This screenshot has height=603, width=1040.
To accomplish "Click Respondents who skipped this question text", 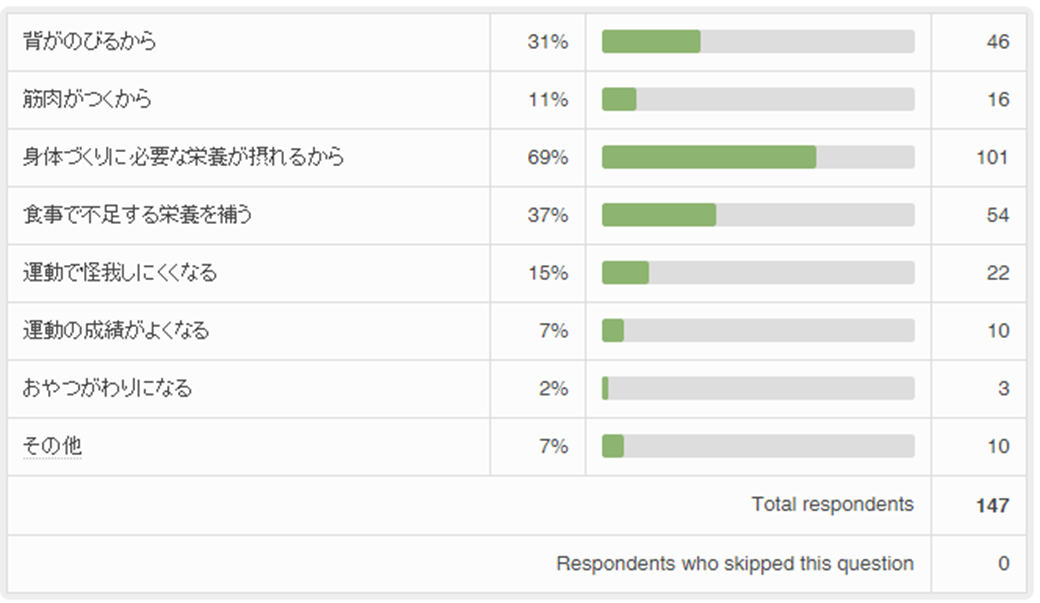I will (x=735, y=564).
